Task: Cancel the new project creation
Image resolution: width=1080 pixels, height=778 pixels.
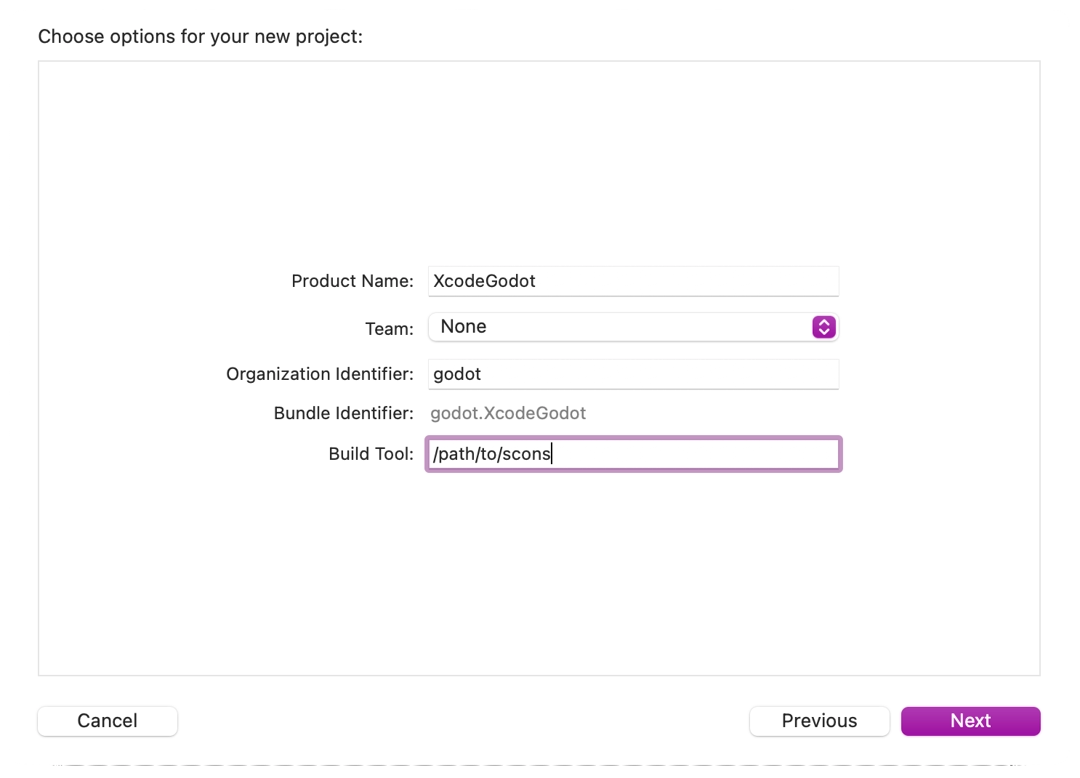Action: pyautogui.click(x=107, y=720)
